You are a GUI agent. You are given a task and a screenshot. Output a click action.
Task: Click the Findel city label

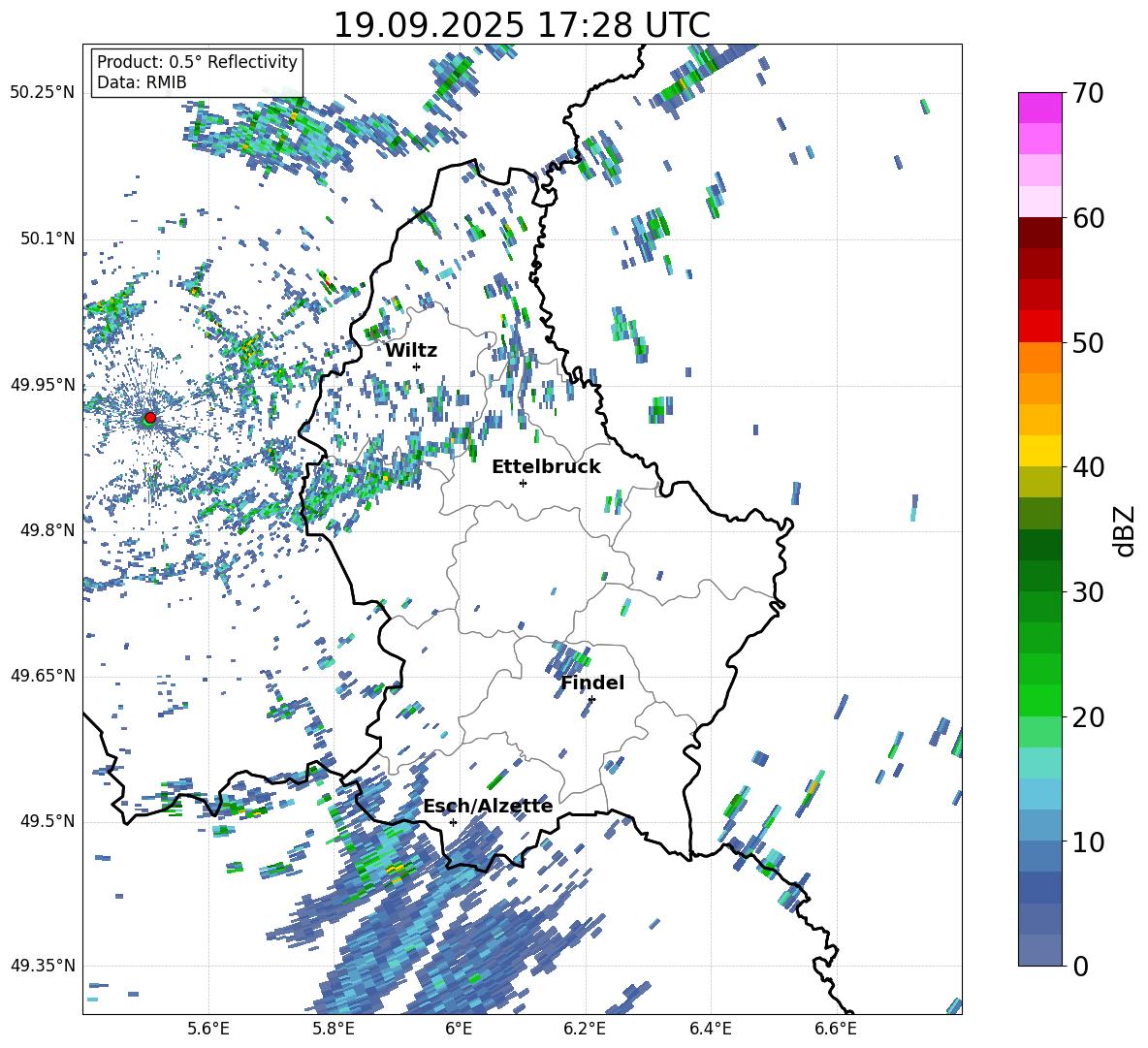pyautogui.click(x=592, y=683)
